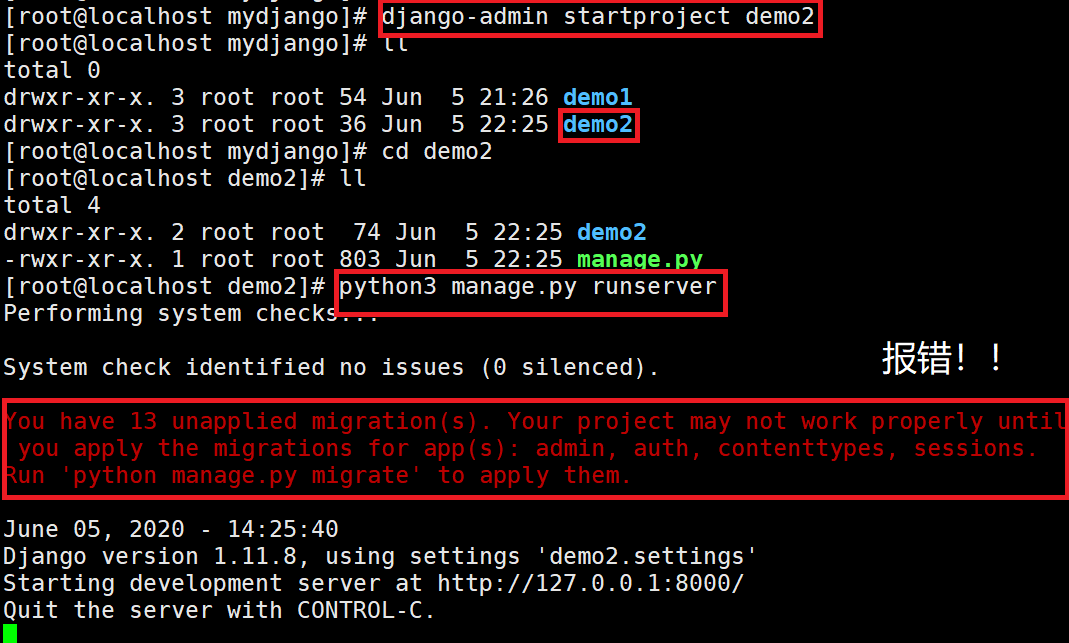Click 'You have 13 unapplied migration(s)' warning
The width and height of the screenshot is (1069, 643).
(x=248, y=421)
